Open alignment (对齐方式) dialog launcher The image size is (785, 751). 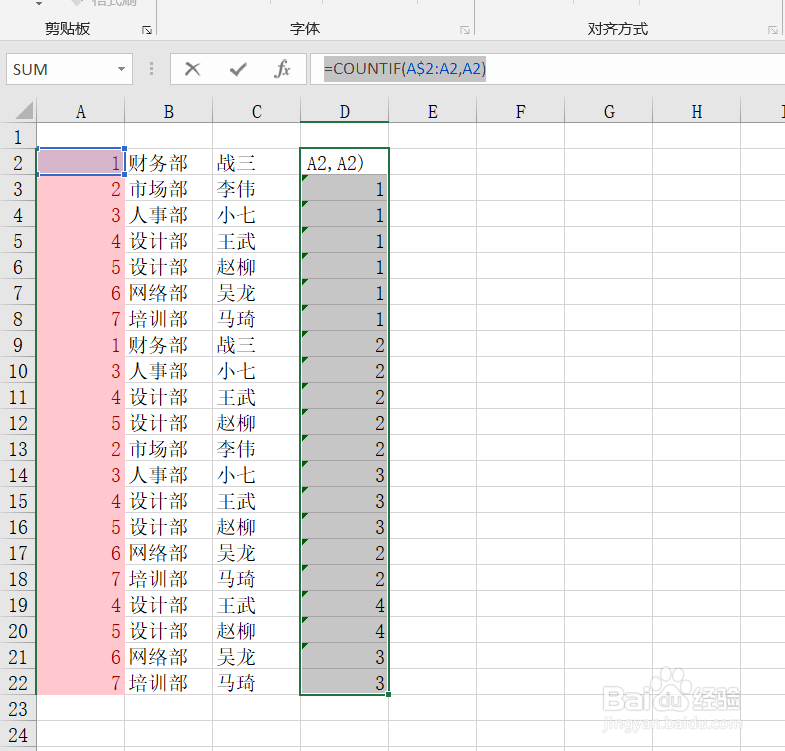pyautogui.click(x=773, y=30)
